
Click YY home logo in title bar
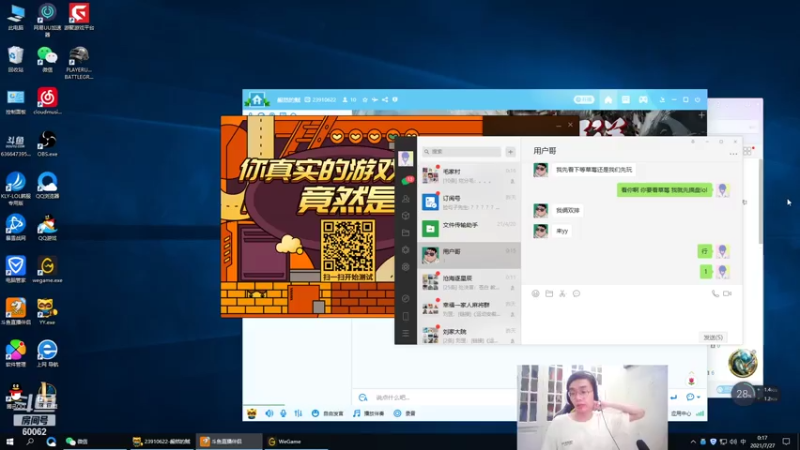(x=257, y=99)
